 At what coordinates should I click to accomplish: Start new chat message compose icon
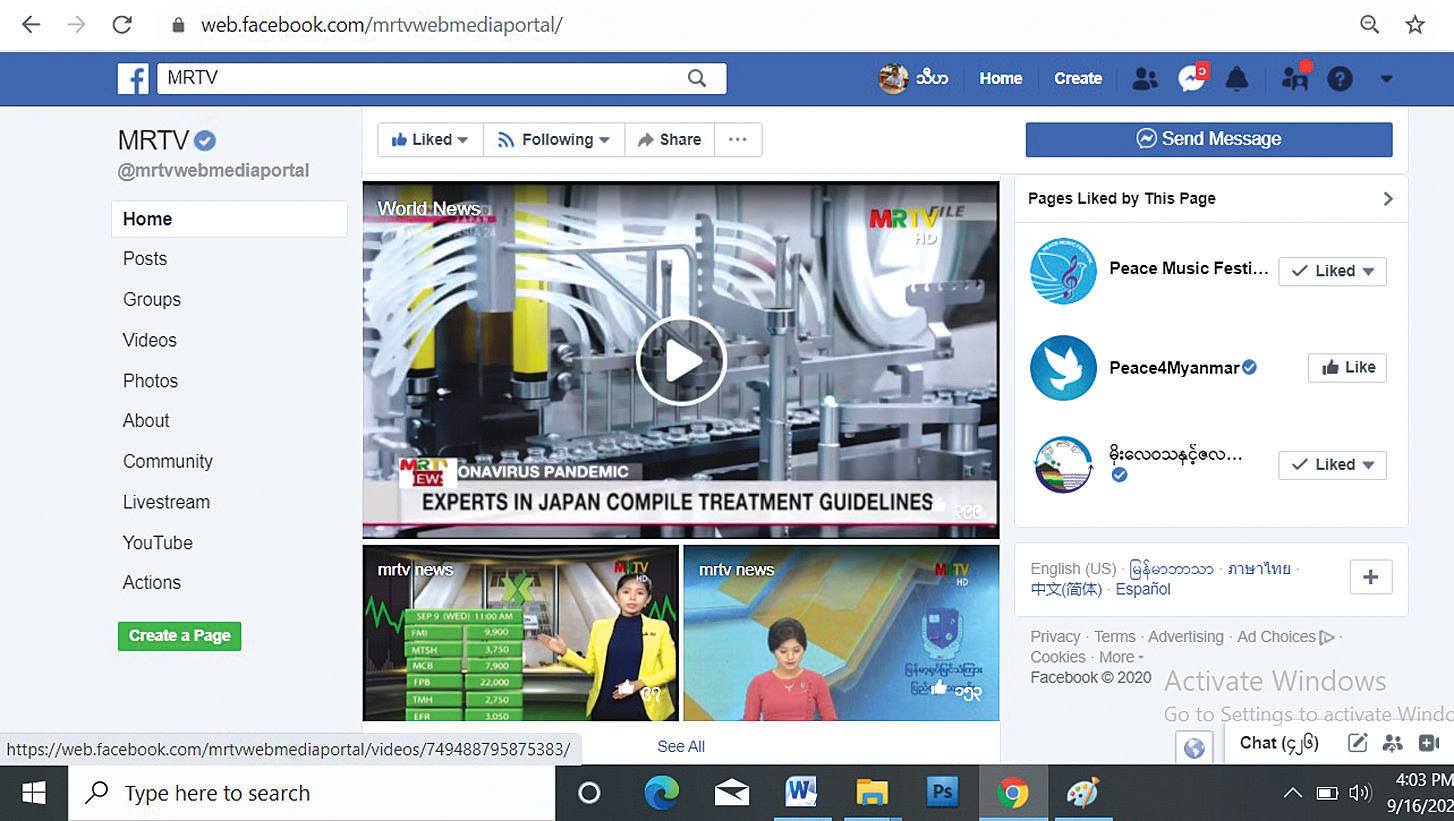1357,742
